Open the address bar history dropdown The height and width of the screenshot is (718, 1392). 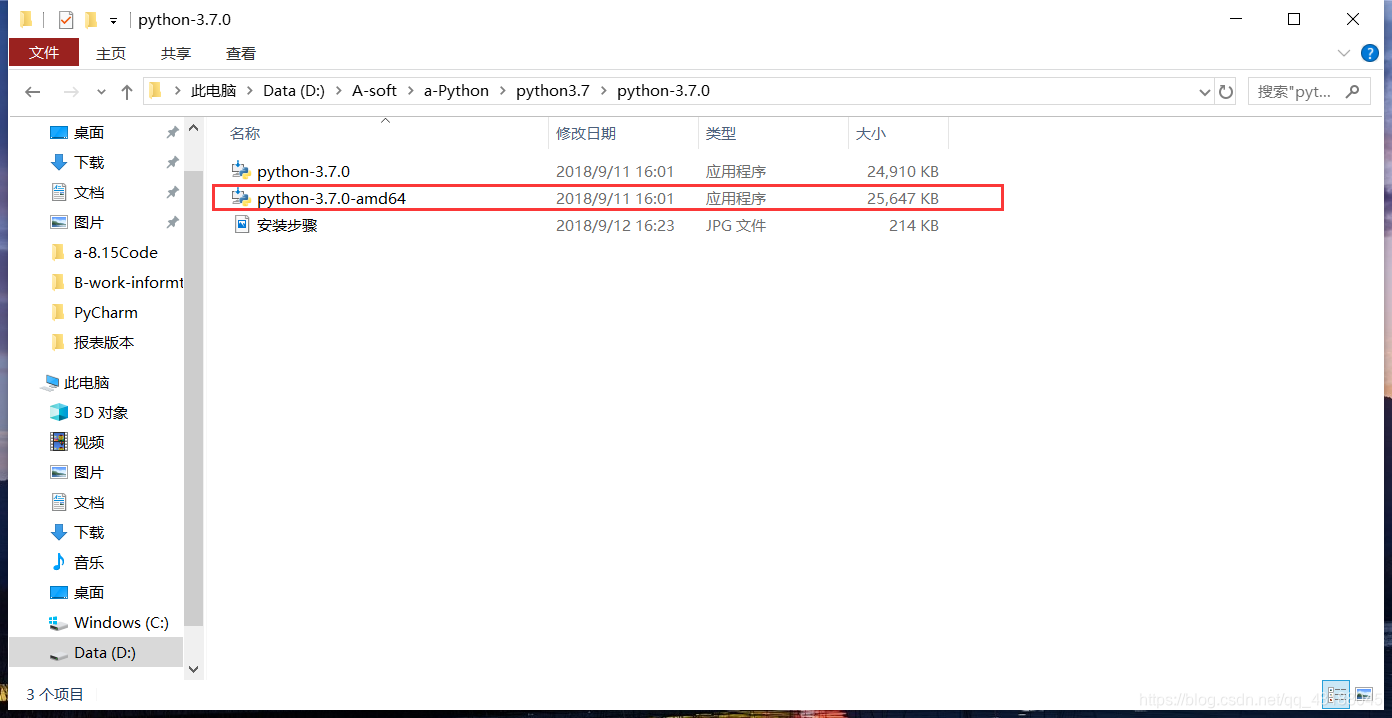point(1204,91)
